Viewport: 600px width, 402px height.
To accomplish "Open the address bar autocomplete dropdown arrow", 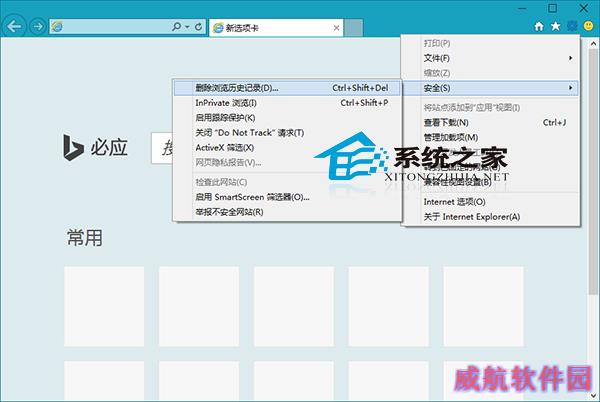I will point(187,27).
